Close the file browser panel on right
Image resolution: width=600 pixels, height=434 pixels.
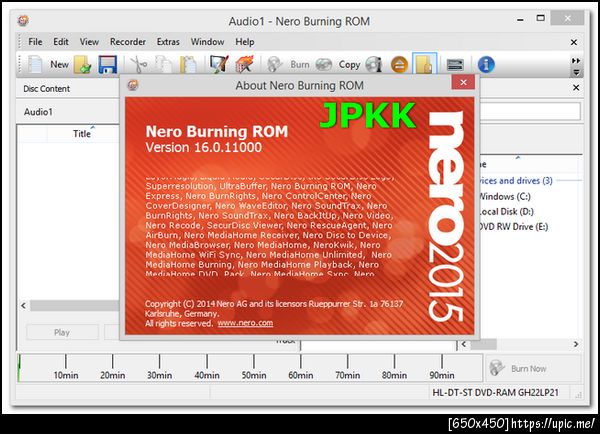[x=576, y=88]
